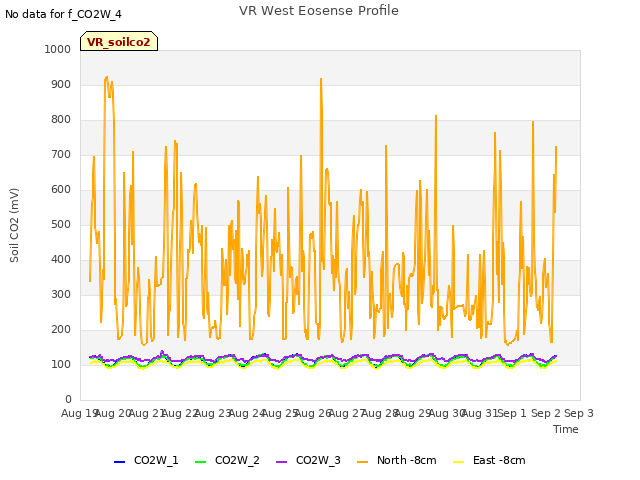The image size is (640, 480).
Task: Click the 700 y-axis tick label
Action: [61, 155]
